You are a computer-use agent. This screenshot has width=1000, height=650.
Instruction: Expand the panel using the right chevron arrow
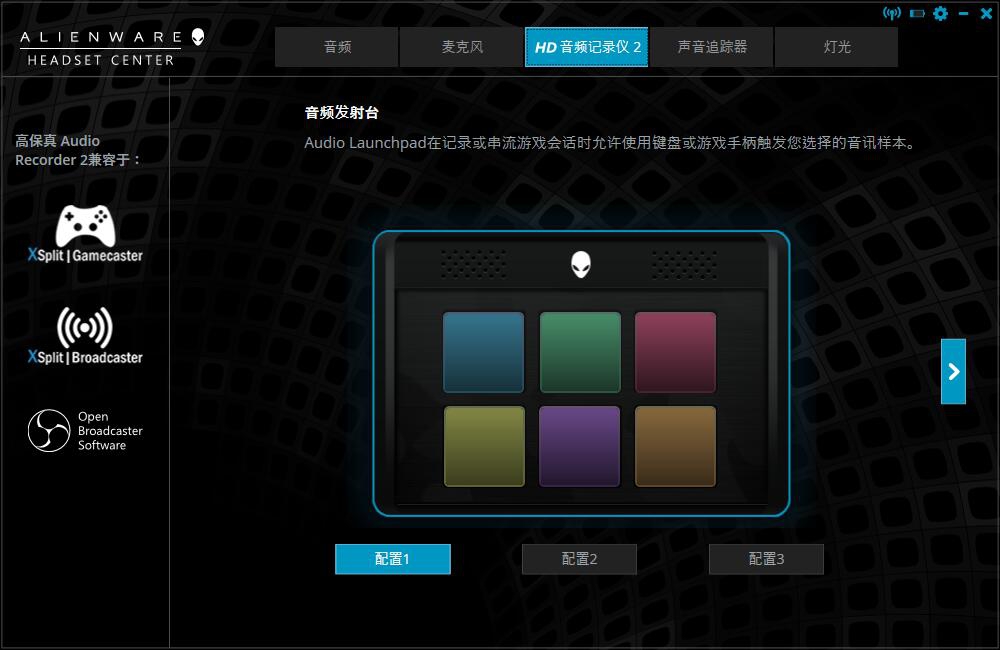tap(951, 370)
